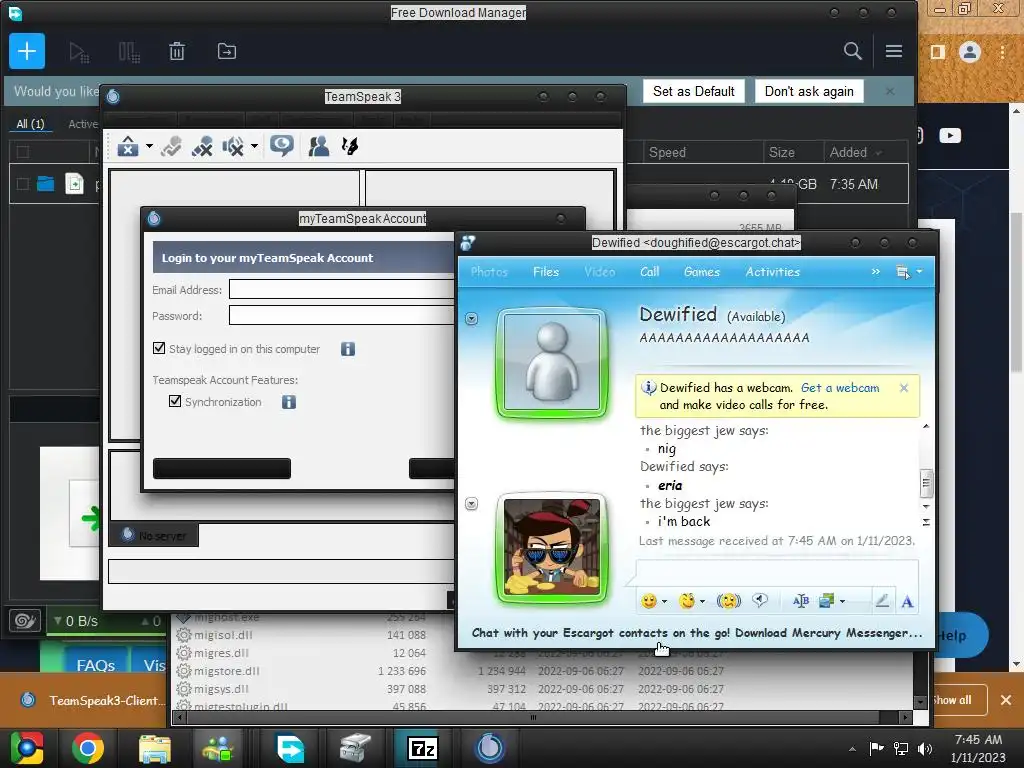Click the move-to-folder icon in FDM toolbar
The width and height of the screenshot is (1024, 768).
[227, 51]
